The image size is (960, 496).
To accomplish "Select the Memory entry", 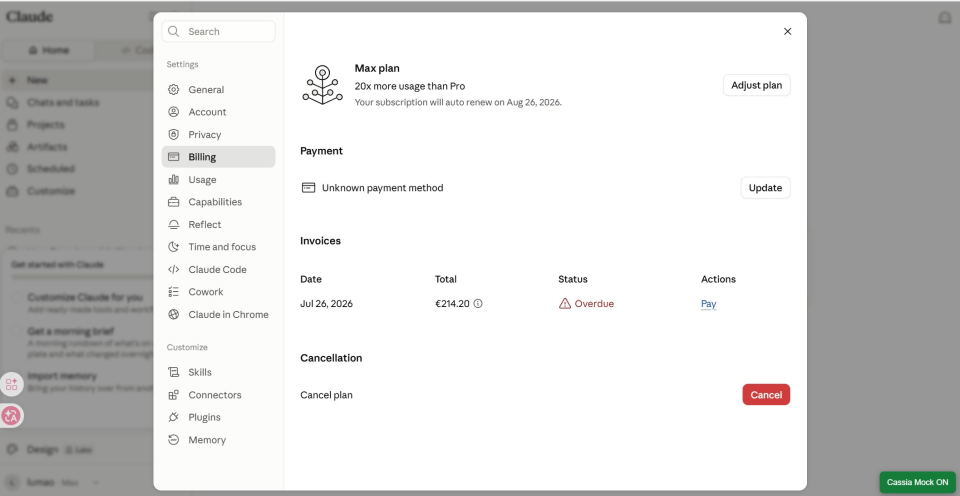I will pos(219,440).
